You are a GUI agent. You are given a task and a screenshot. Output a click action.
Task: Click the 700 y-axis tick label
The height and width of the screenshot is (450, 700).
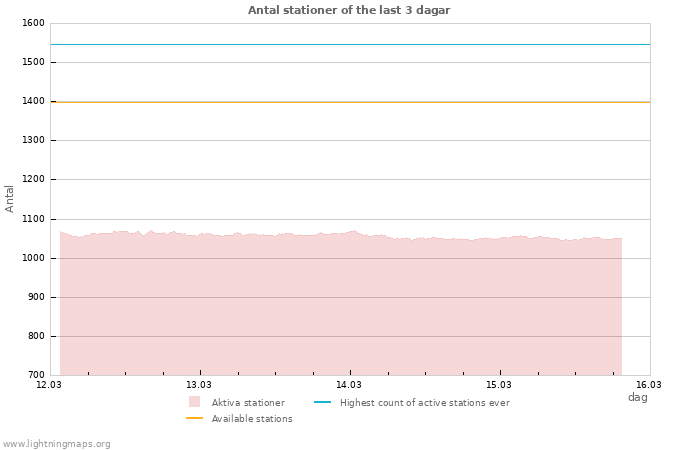(36, 375)
